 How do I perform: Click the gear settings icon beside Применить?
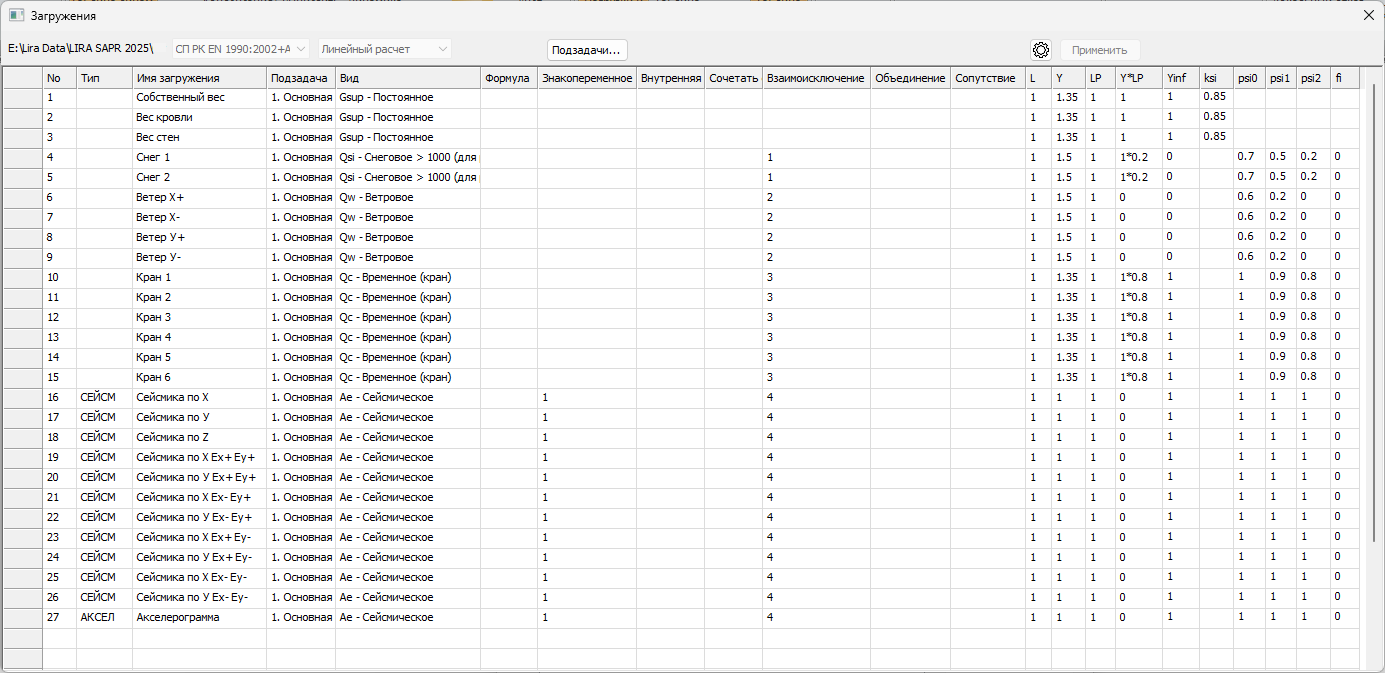1041,50
